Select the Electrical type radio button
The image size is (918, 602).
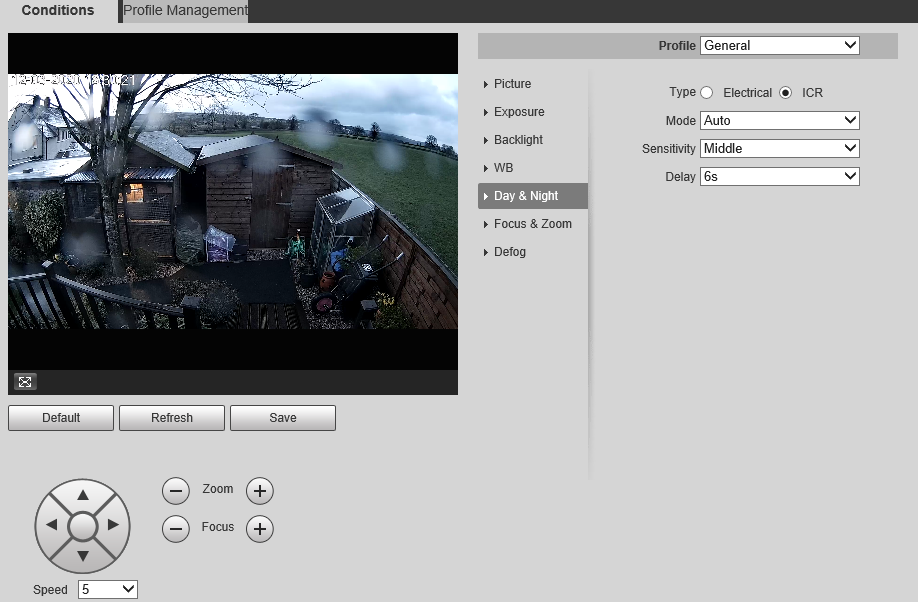click(x=707, y=93)
